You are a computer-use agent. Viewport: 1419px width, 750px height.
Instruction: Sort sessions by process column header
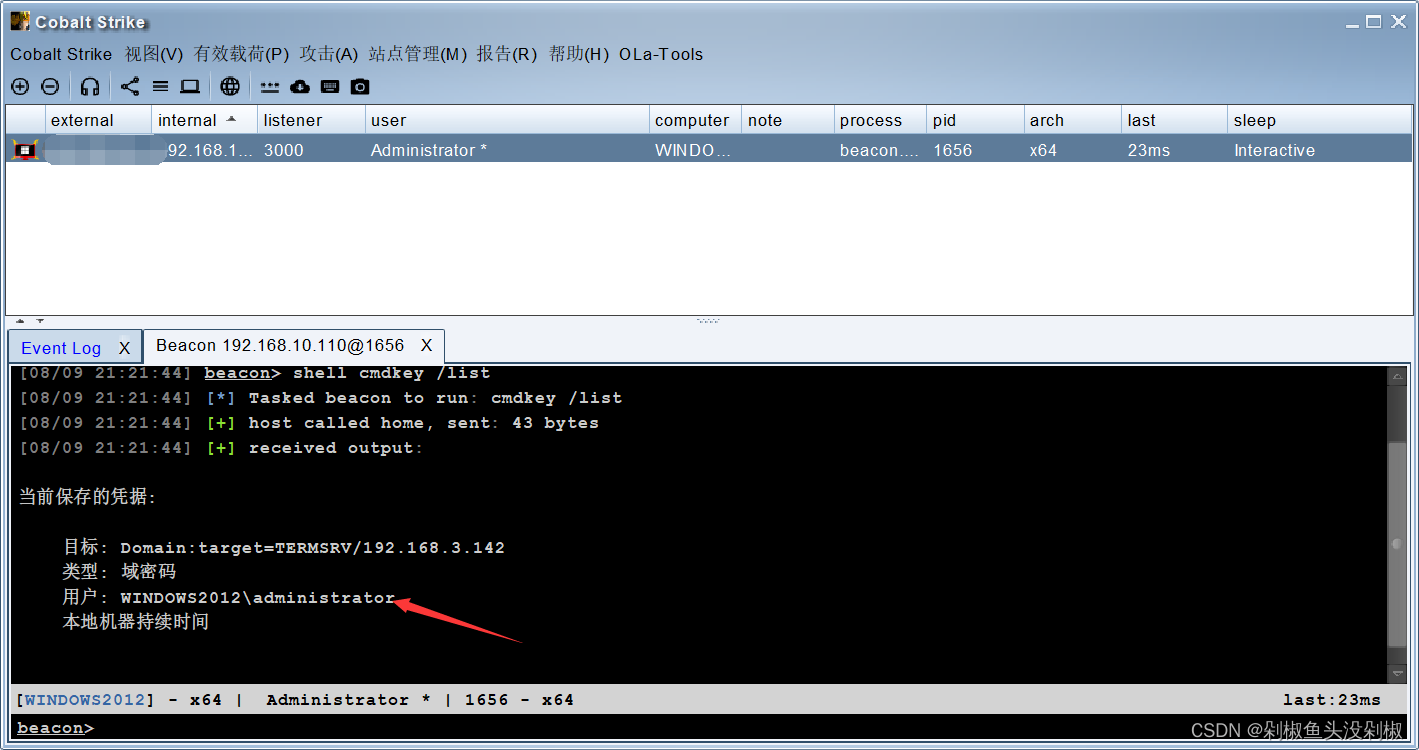point(880,120)
